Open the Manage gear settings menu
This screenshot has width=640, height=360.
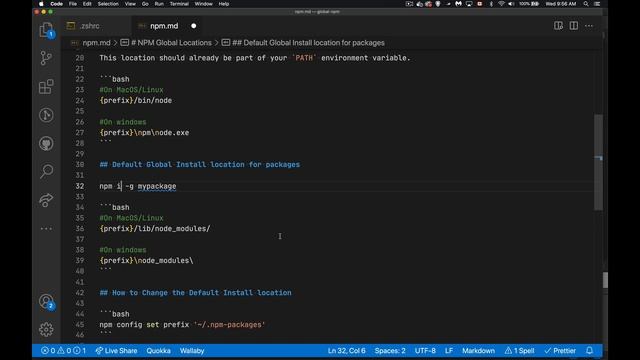46,329
